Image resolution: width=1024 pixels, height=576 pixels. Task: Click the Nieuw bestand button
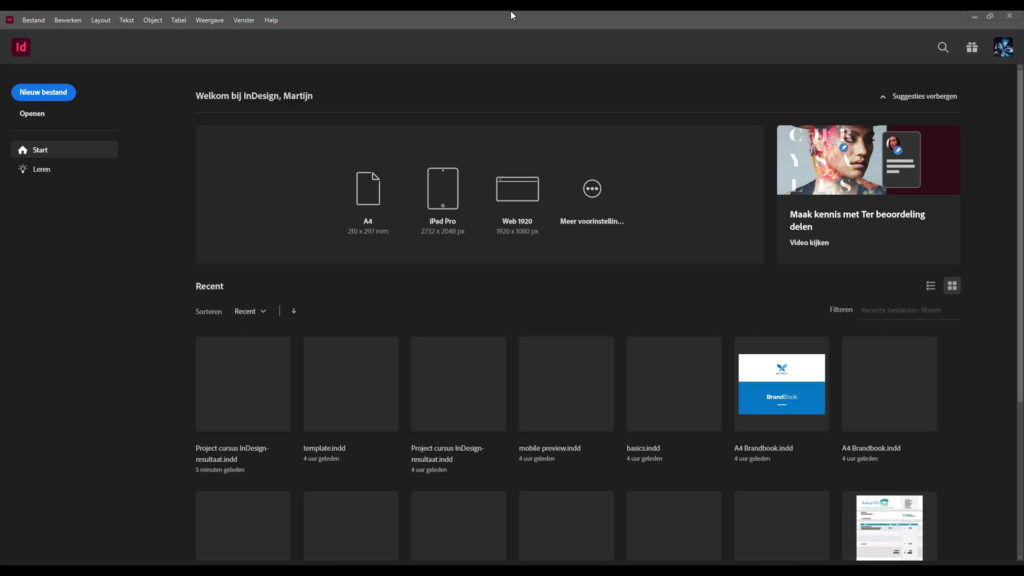[43, 92]
